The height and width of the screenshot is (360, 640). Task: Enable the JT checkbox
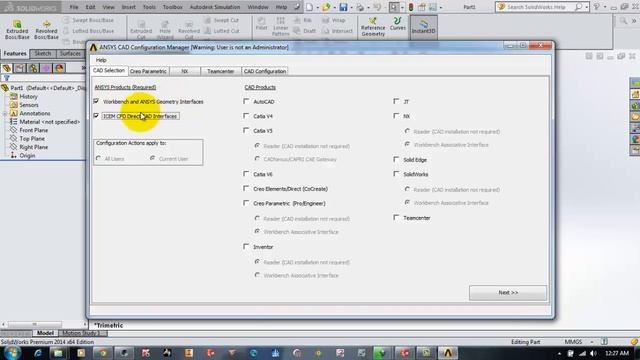click(x=396, y=101)
